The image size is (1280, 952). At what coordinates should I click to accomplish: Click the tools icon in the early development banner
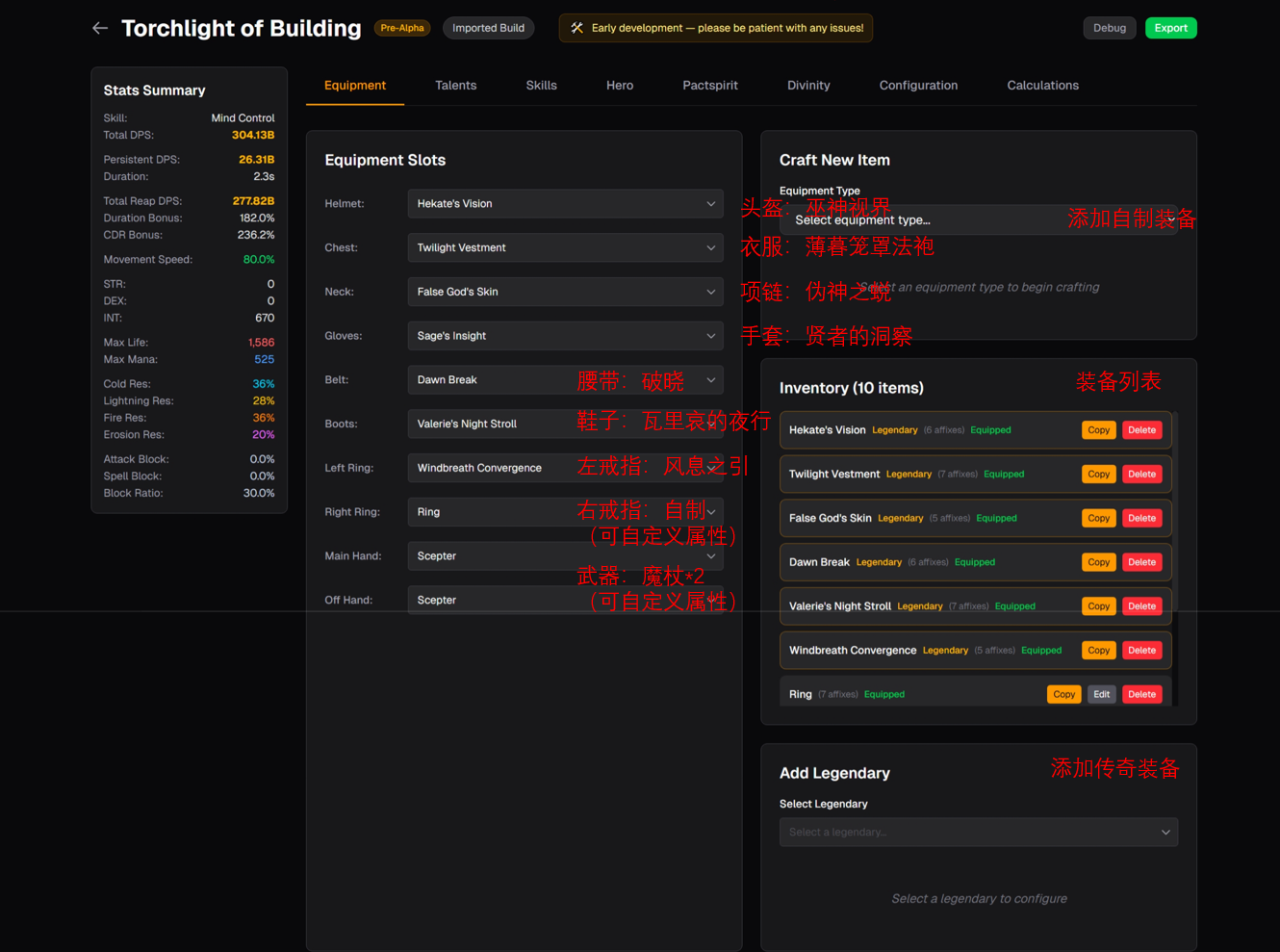[576, 28]
